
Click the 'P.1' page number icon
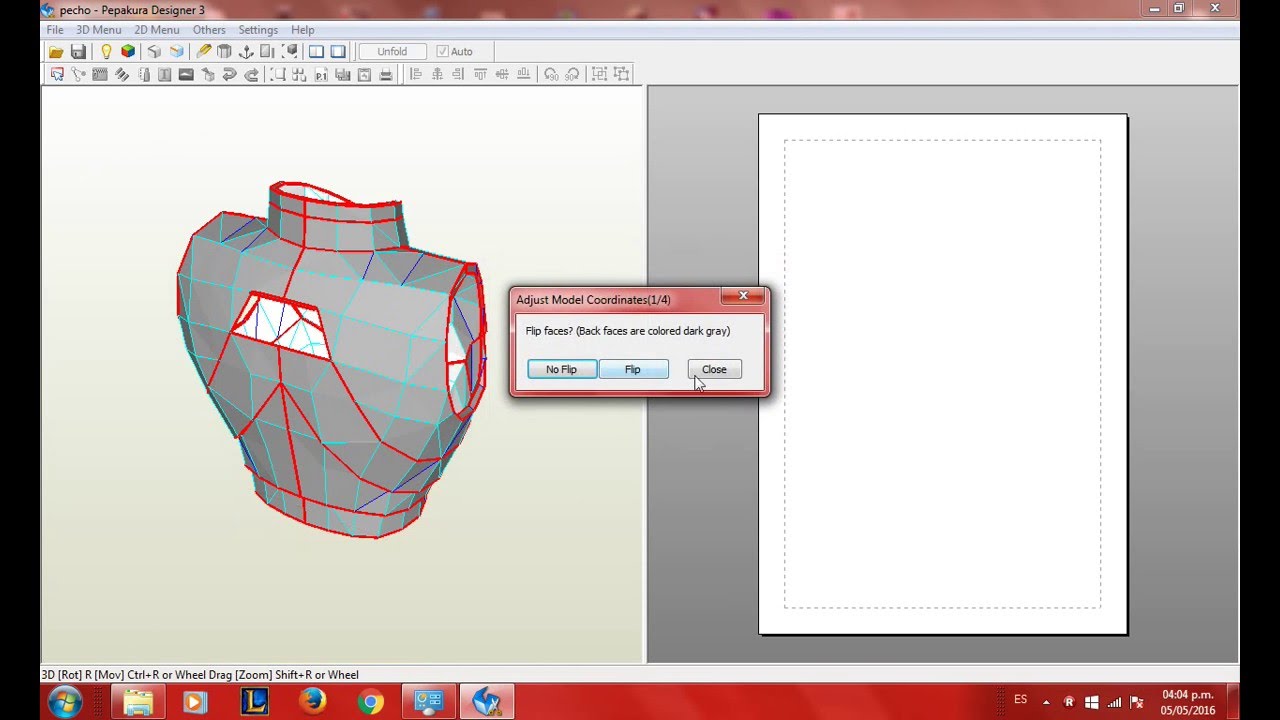(321, 74)
